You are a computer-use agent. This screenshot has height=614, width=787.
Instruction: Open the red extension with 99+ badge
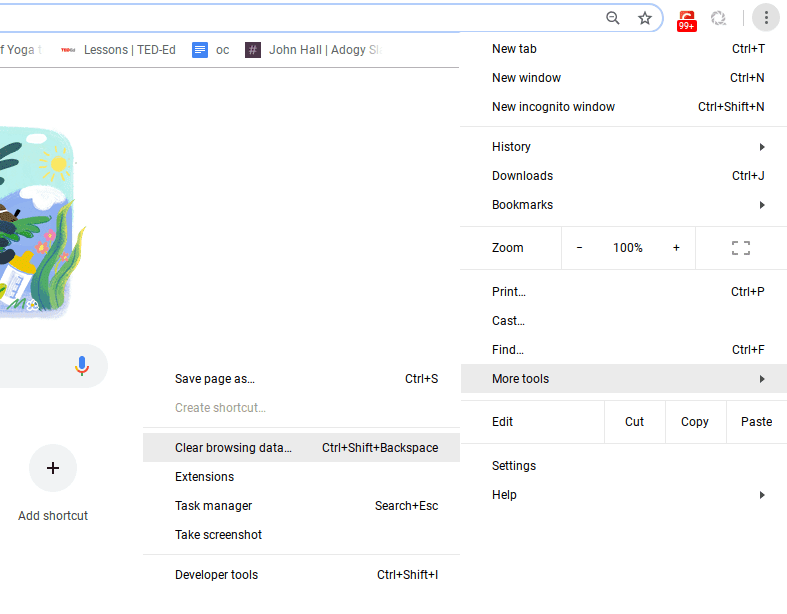[x=687, y=21]
